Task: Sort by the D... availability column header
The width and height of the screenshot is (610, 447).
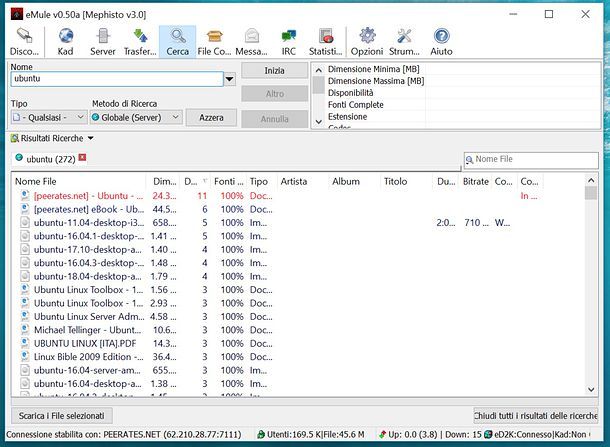Action: coord(195,181)
